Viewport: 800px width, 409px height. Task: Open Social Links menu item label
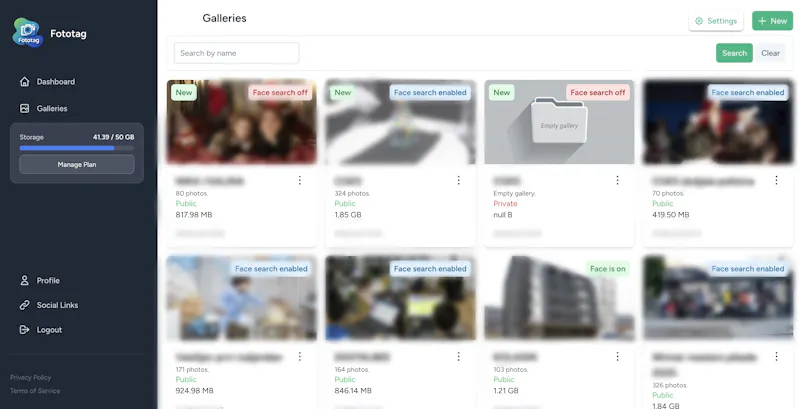pyautogui.click(x=57, y=305)
